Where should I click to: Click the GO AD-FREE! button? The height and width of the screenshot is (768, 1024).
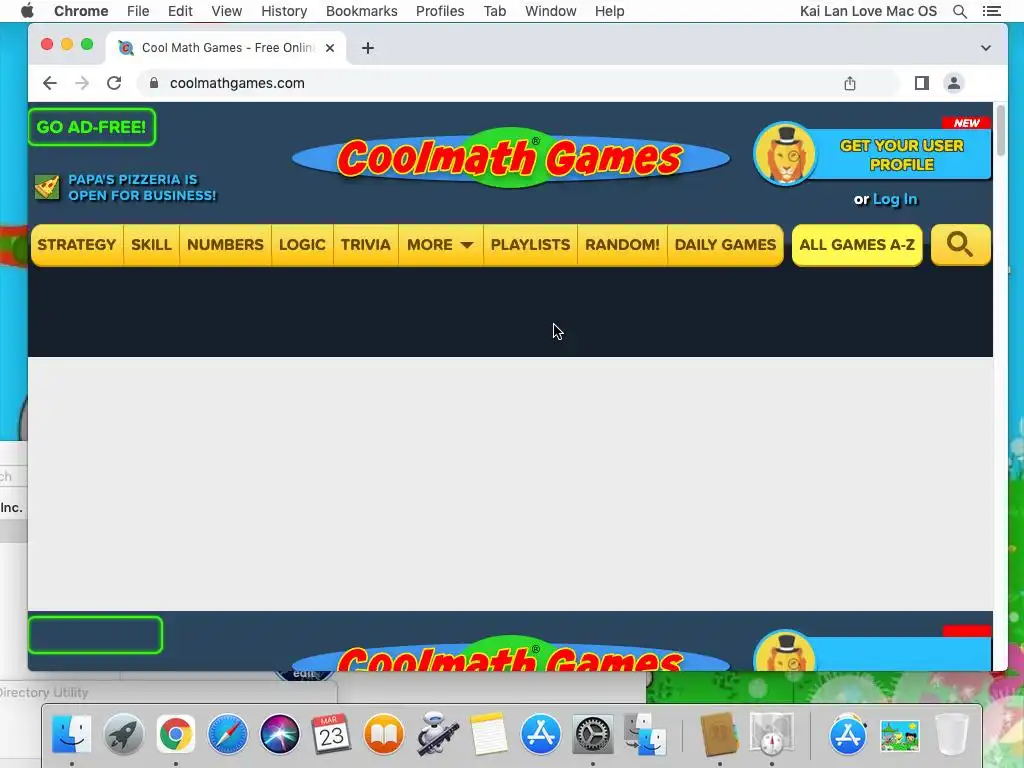(x=91, y=127)
